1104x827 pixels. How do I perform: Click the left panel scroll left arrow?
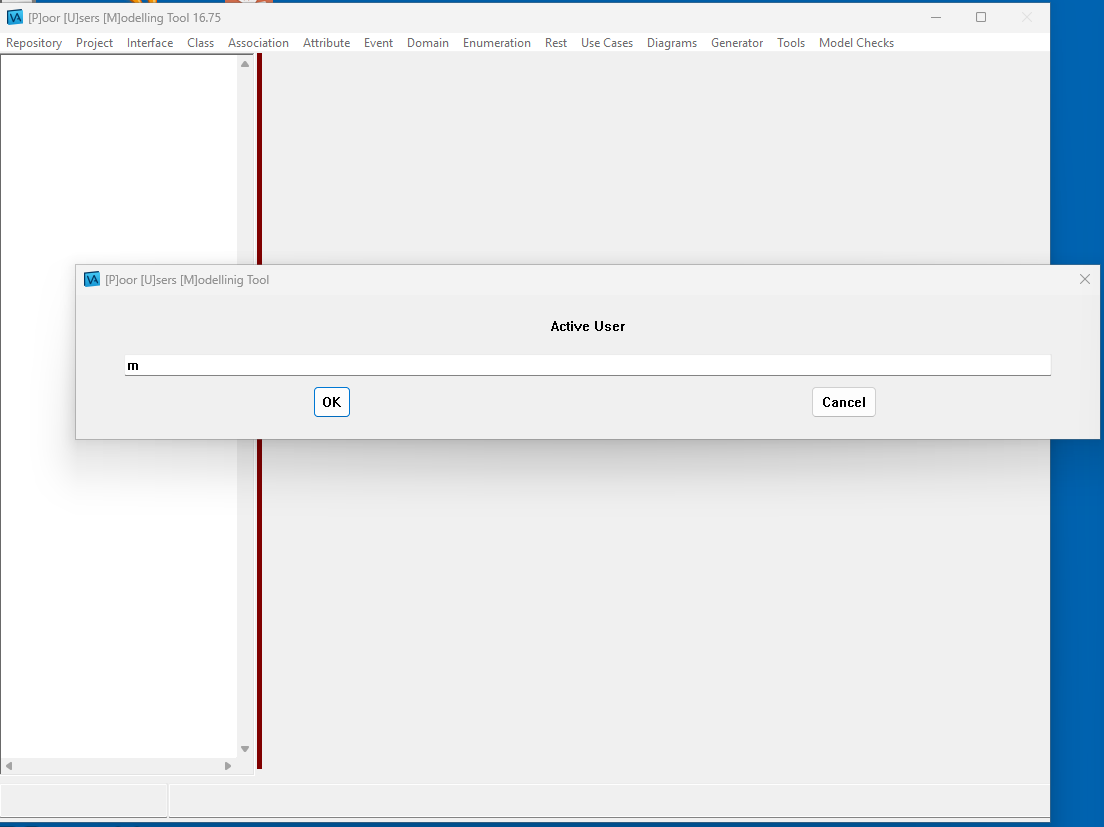point(9,766)
